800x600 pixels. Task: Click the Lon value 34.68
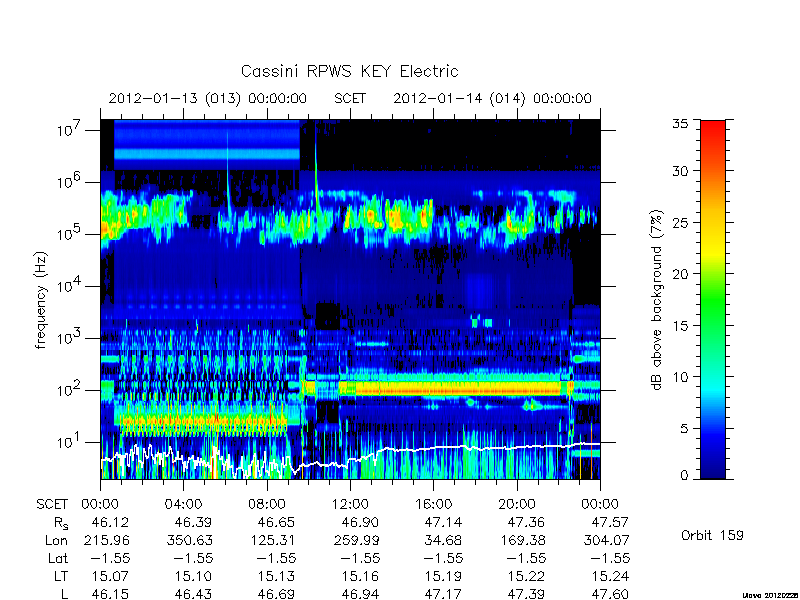(x=443, y=540)
